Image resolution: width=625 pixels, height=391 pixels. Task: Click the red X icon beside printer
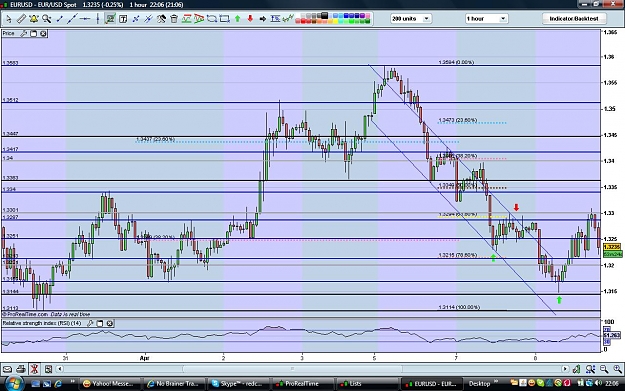34,369
